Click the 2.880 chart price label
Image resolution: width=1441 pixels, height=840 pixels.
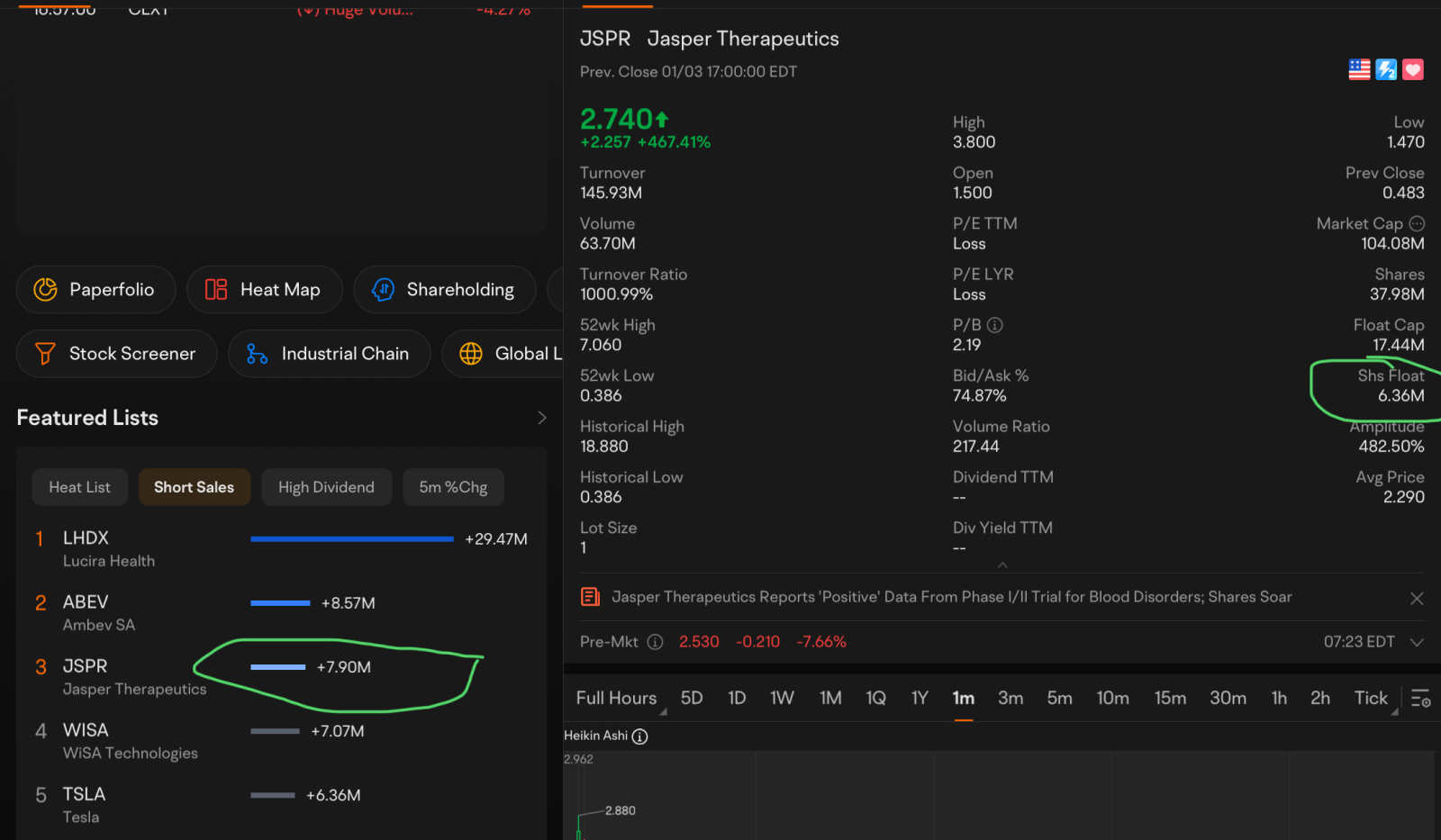click(x=621, y=810)
